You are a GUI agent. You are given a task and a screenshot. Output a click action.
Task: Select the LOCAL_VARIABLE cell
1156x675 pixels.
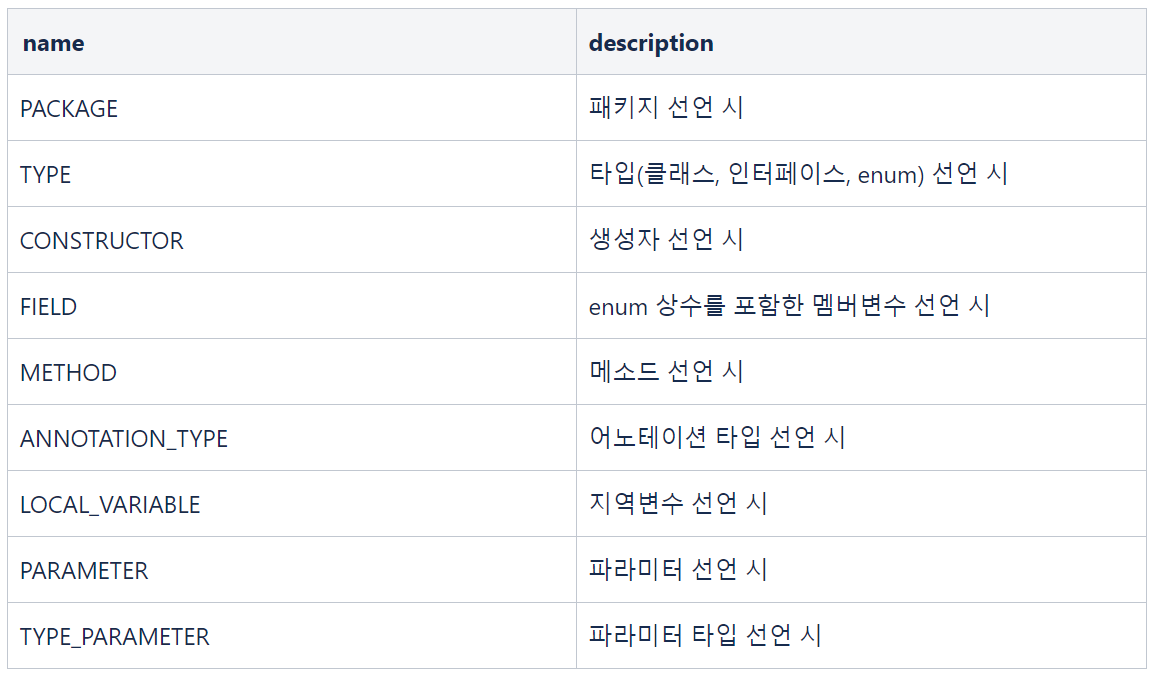point(292,503)
